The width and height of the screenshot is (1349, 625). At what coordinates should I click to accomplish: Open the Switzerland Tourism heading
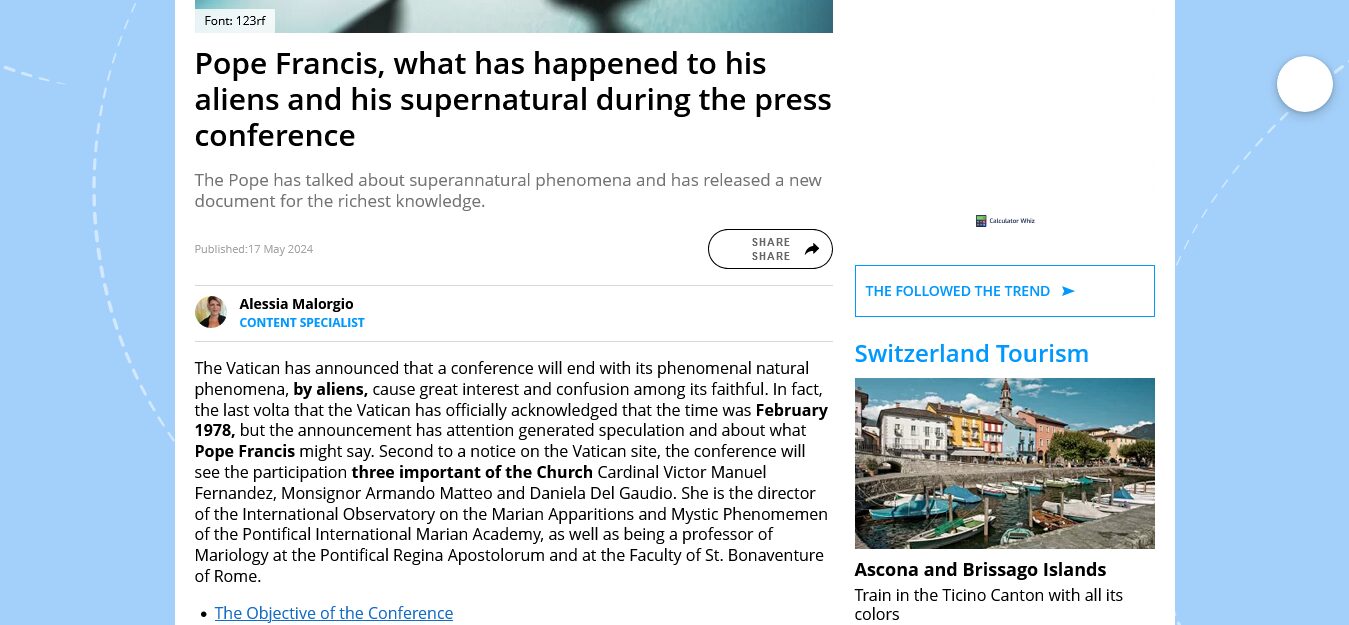(x=971, y=354)
